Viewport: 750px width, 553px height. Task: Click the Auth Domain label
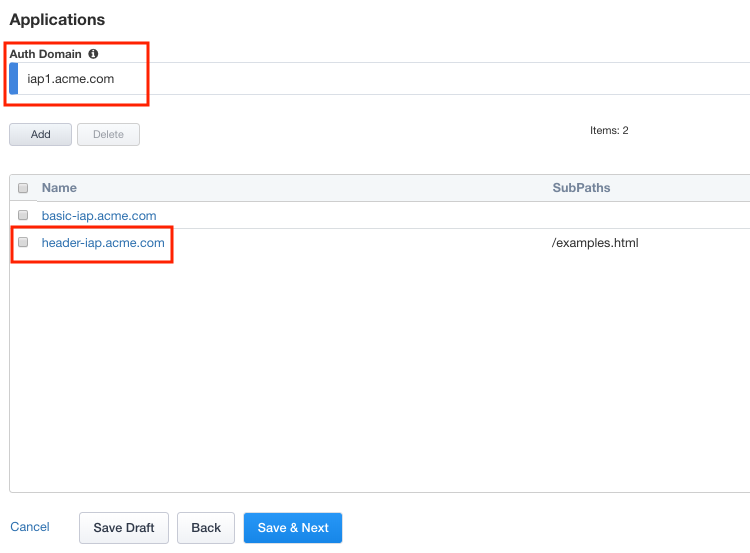45,54
